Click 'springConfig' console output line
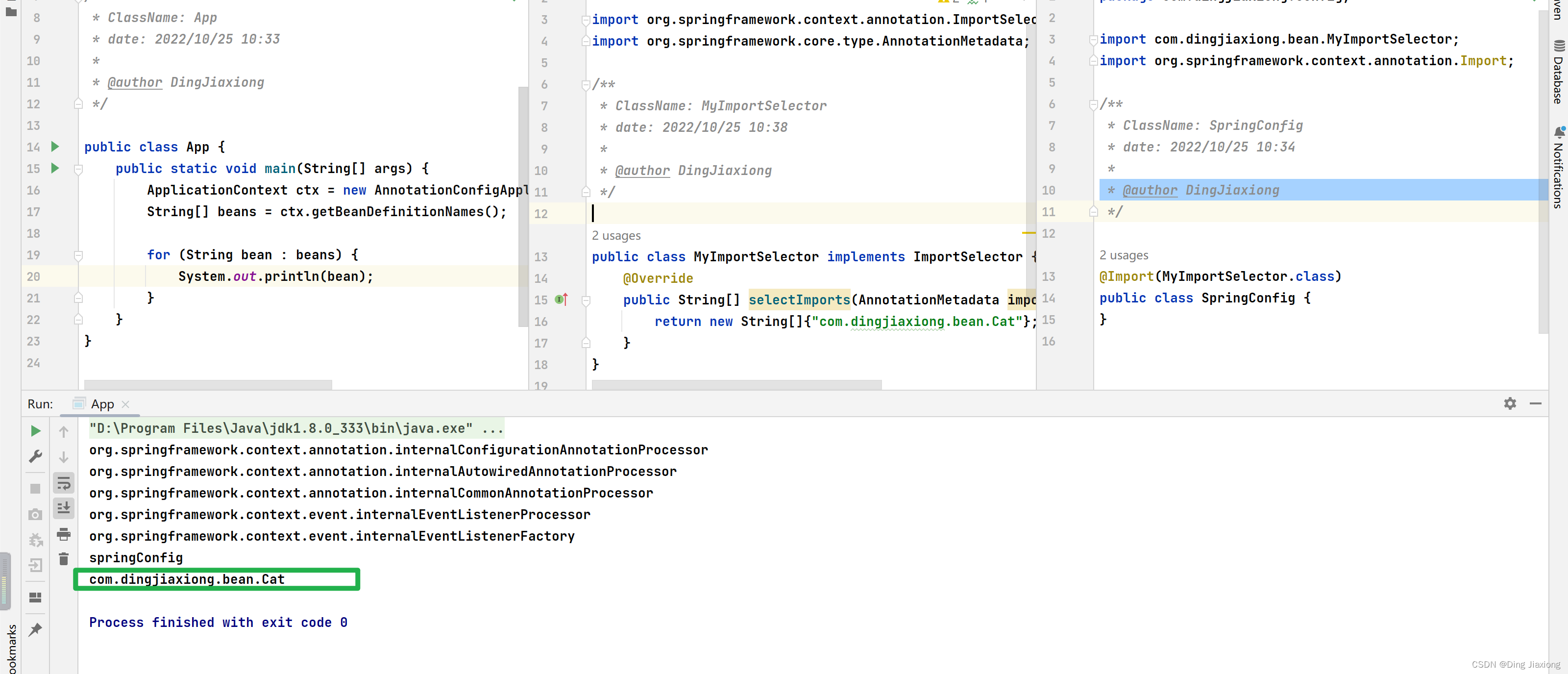 point(136,558)
